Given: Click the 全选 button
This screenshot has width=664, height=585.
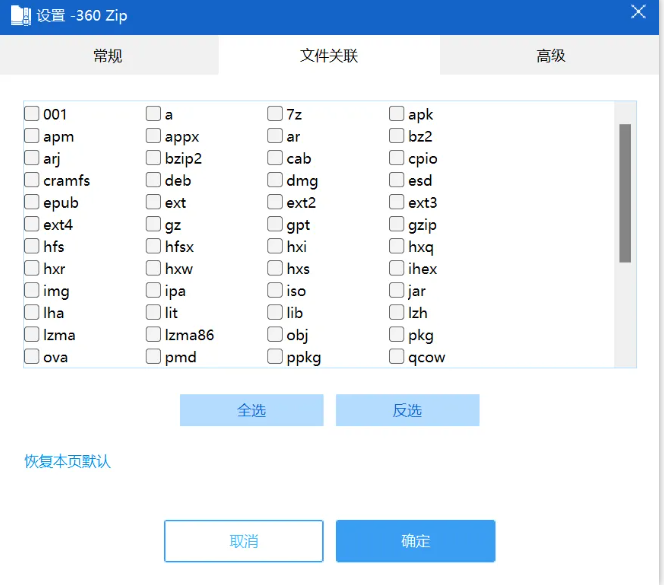Looking at the screenshot, I should coord(252,410).
